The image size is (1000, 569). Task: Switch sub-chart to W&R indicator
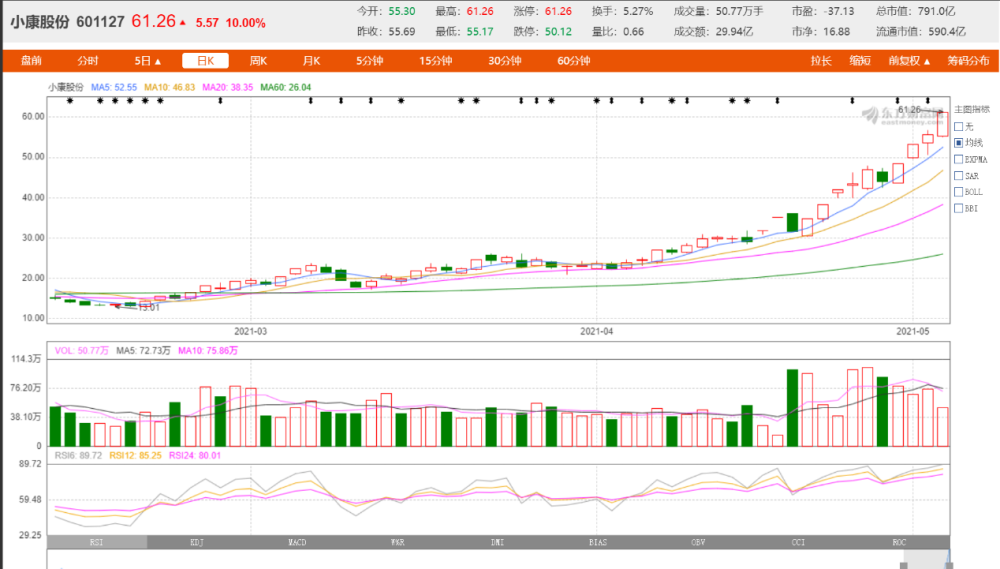[397, 542]
